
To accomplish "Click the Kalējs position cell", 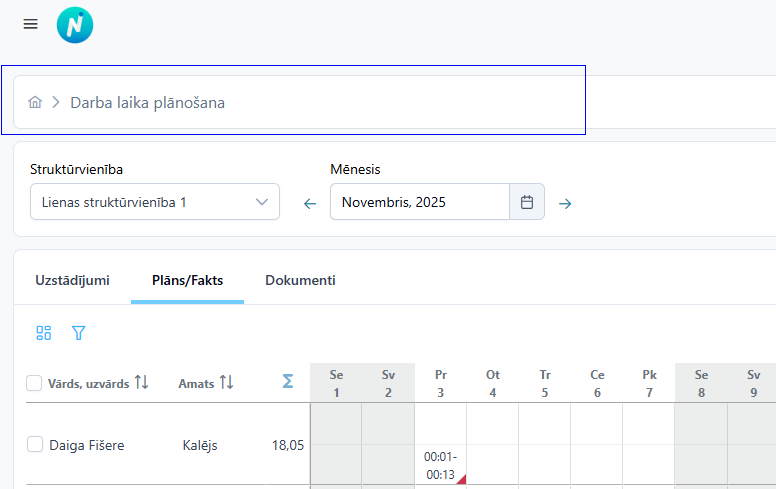I will (x=200, y=445).
